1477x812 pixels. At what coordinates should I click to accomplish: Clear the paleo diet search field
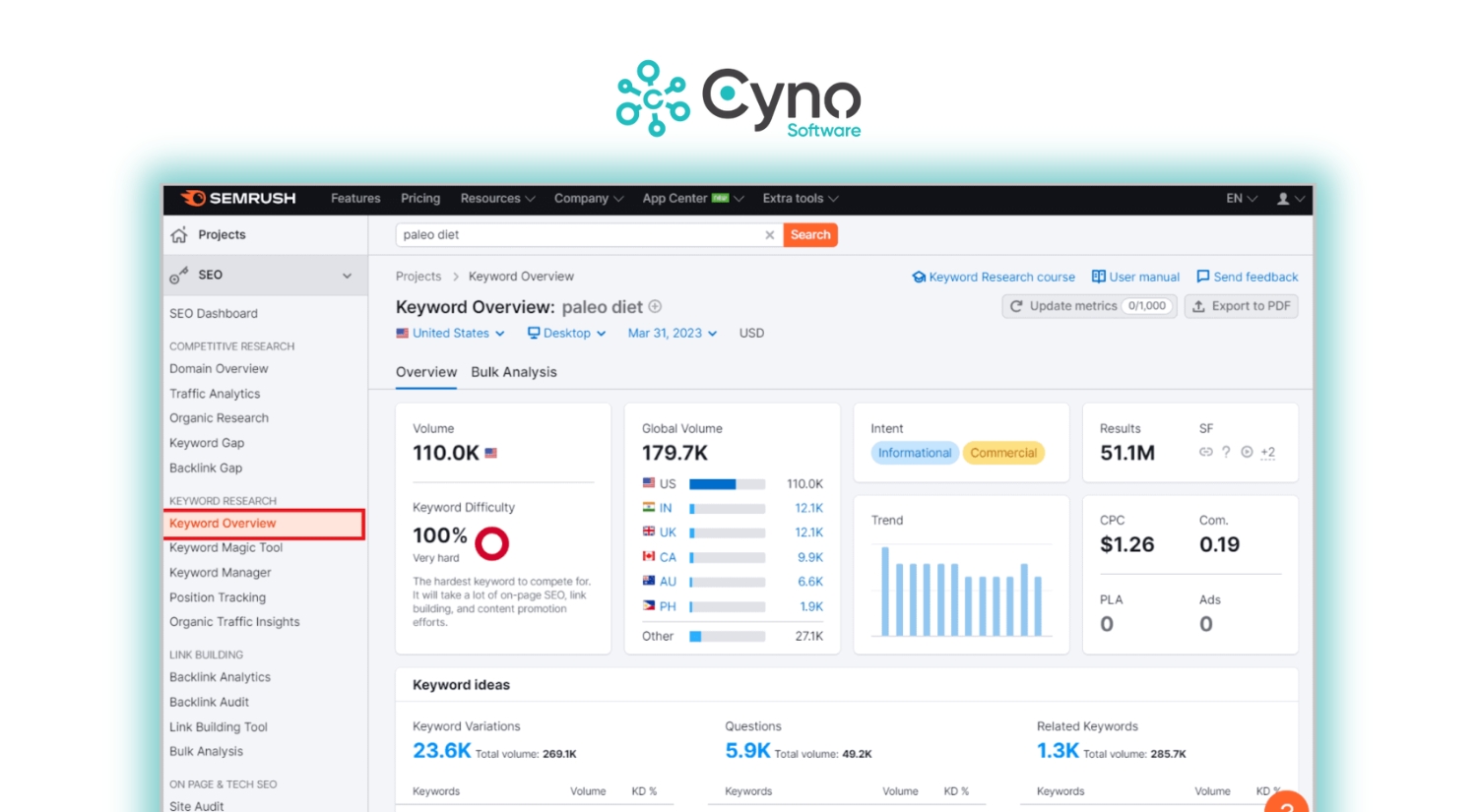pos(769,234)
